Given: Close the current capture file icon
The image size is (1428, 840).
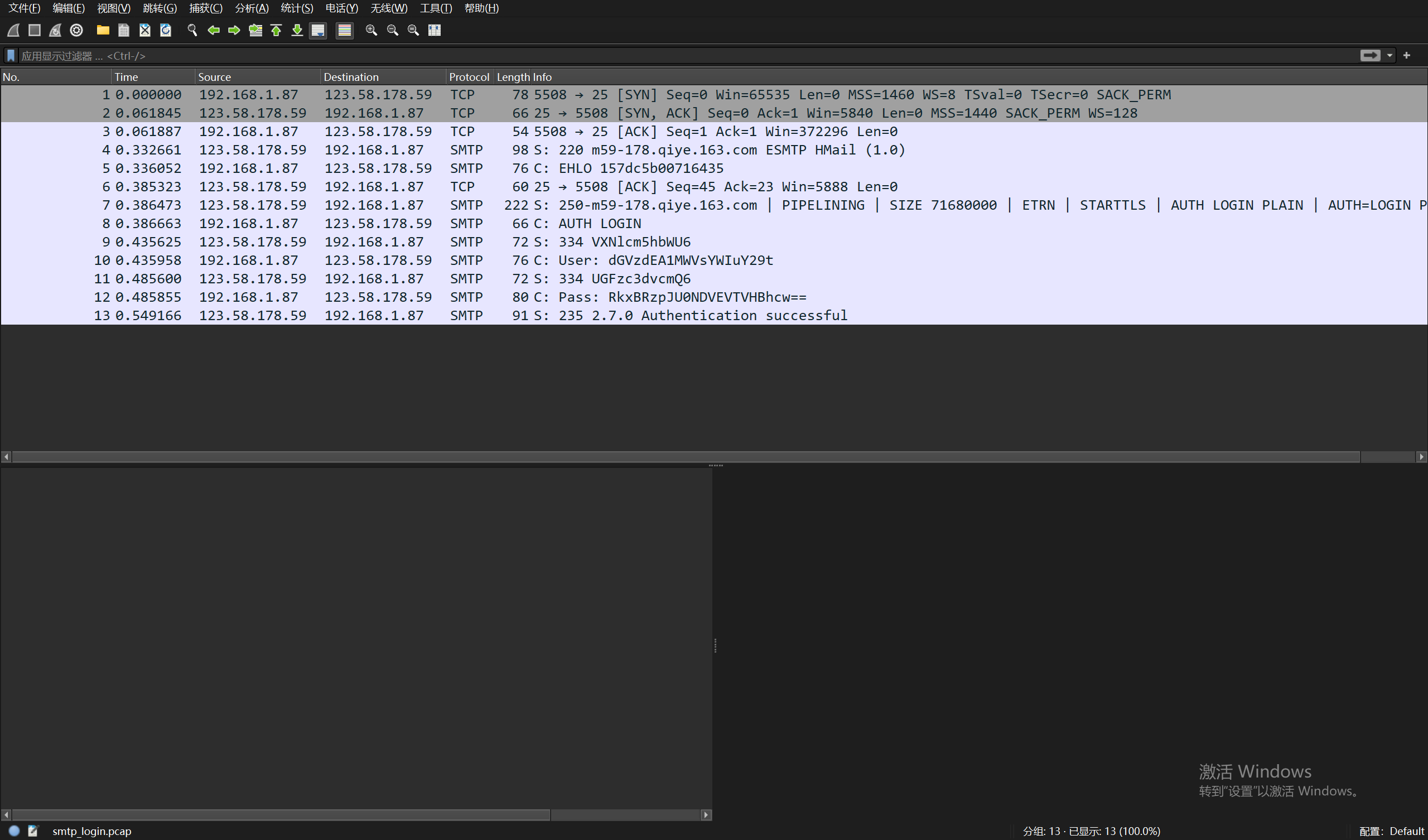Looking at the screenshot, I should tap(144, 30).
